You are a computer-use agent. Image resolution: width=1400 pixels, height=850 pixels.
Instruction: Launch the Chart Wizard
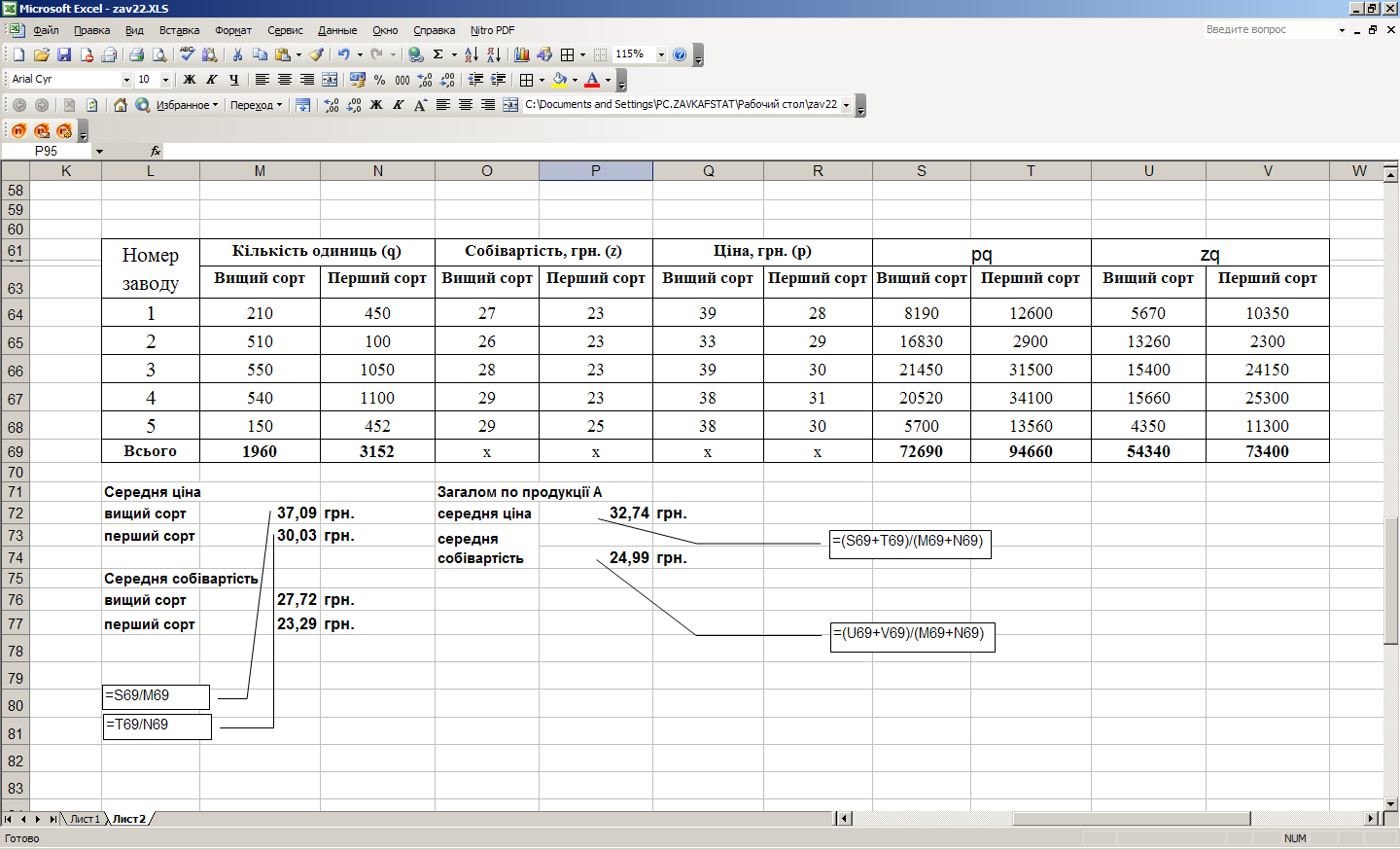click(522, 54)
